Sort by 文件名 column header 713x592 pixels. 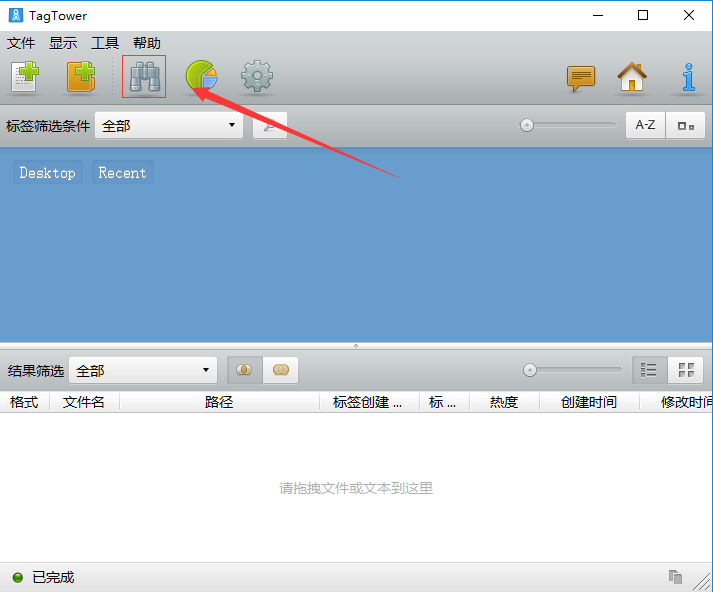coord(84,402)
